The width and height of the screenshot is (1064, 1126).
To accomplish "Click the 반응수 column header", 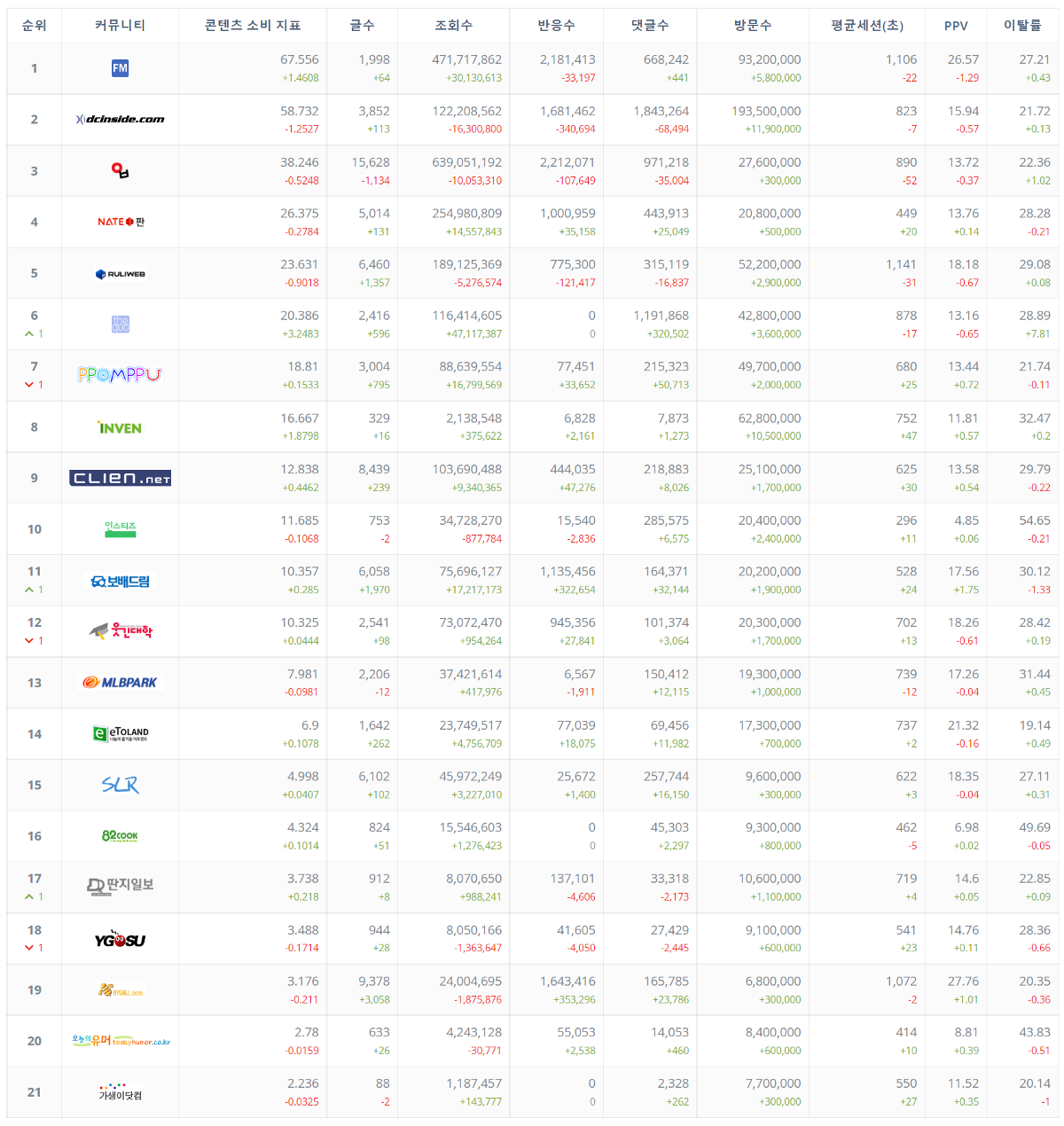I will (x=556, y=26).
